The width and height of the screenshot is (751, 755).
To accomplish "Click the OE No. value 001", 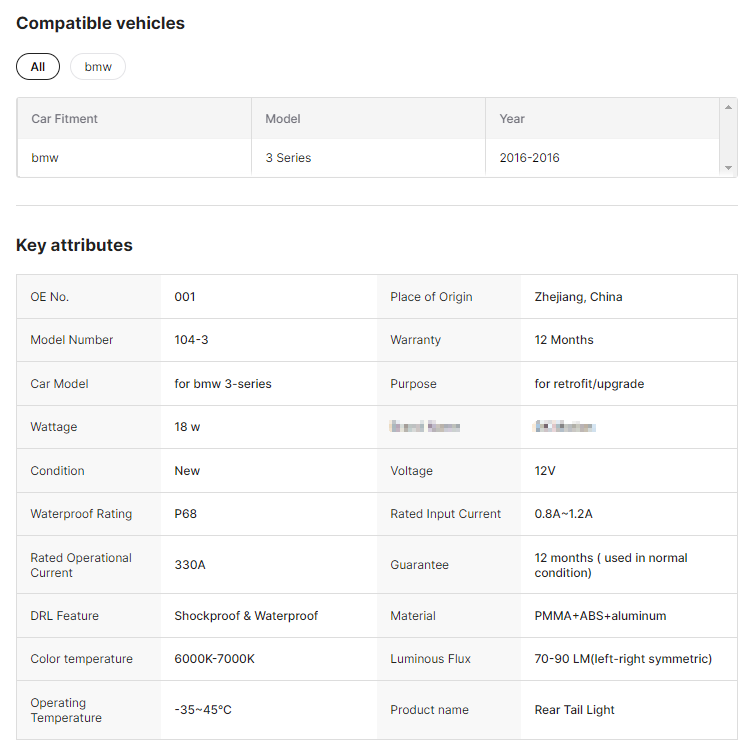I will click(185, 297).
